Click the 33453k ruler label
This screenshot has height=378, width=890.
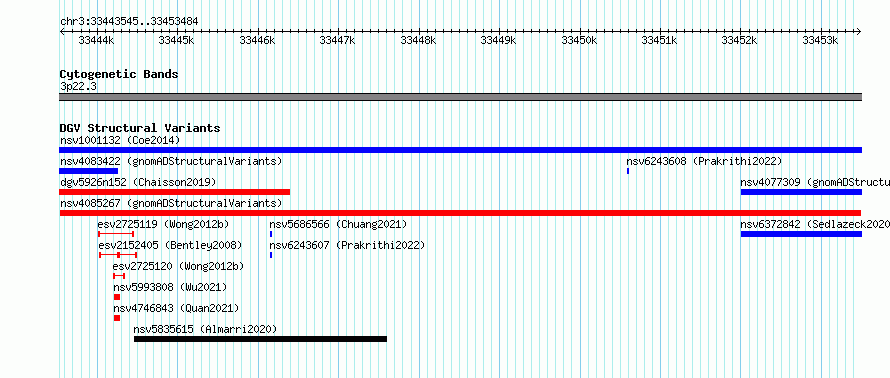point(820,40)
